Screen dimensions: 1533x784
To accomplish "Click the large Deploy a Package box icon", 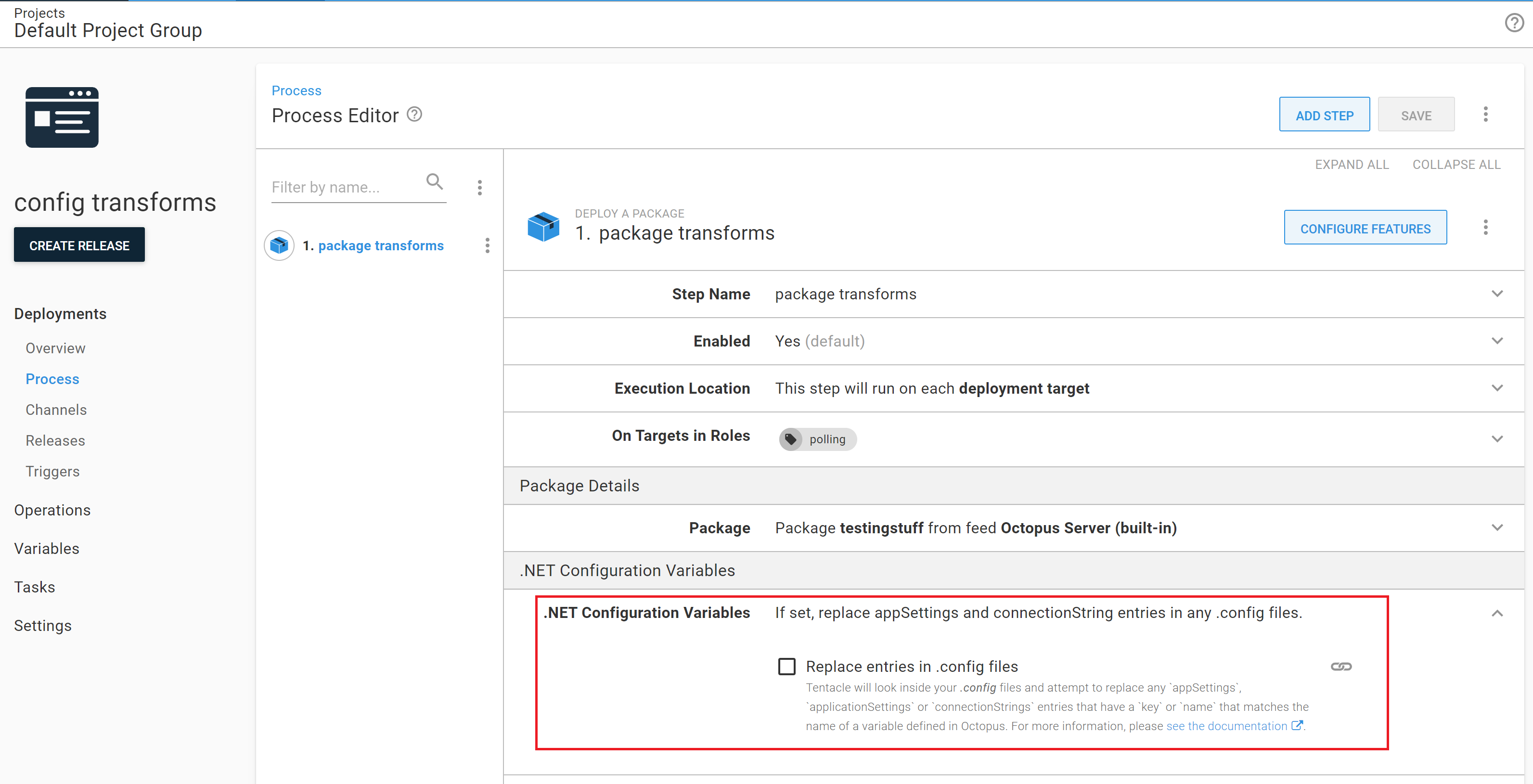I will 543,227.
